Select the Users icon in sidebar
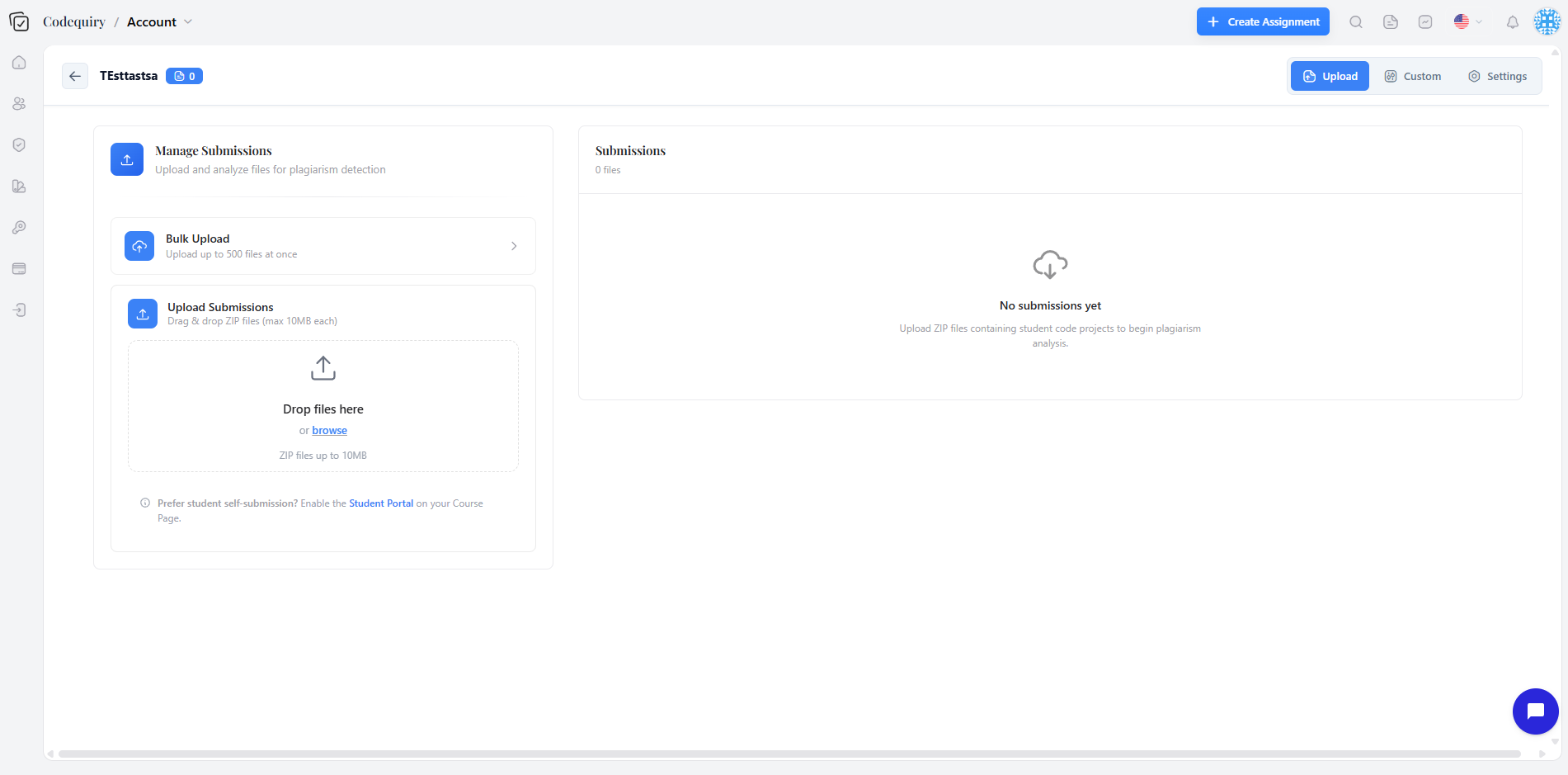 19,103
